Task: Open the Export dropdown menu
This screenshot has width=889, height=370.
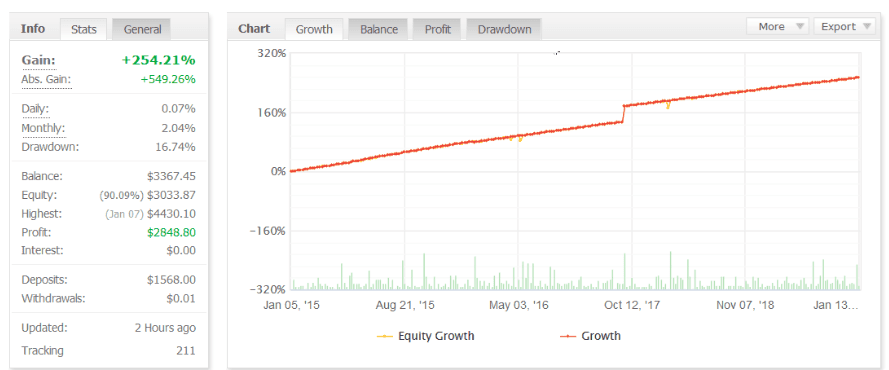Action: (x=844, y=27)
